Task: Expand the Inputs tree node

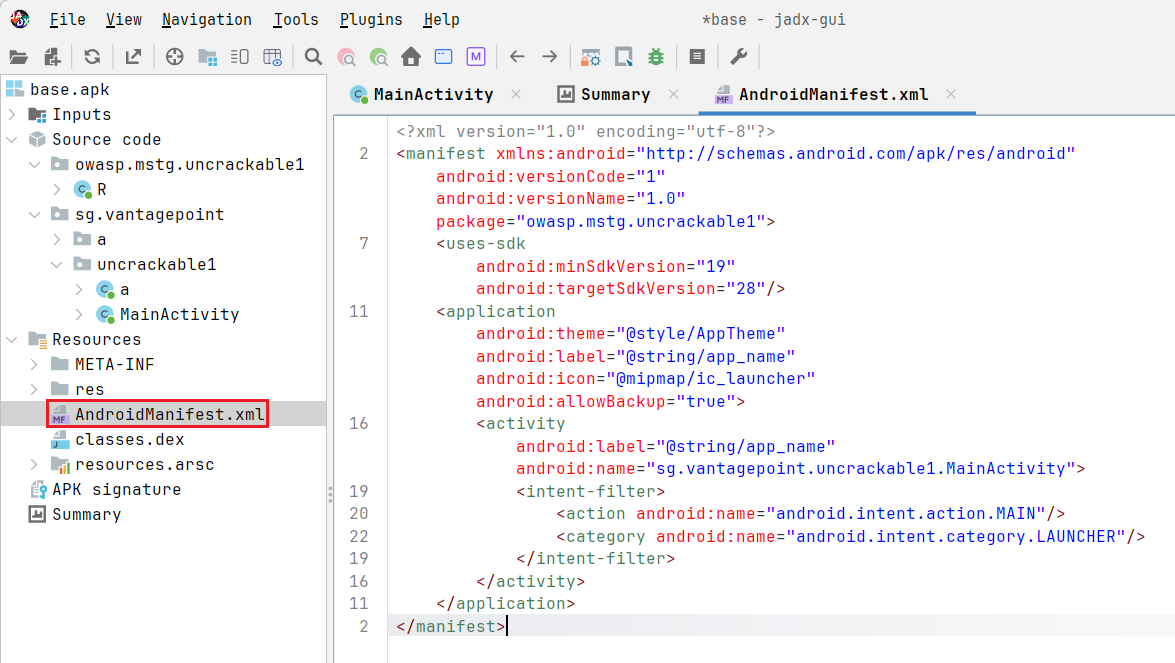Action: click(x=12, y=115)
